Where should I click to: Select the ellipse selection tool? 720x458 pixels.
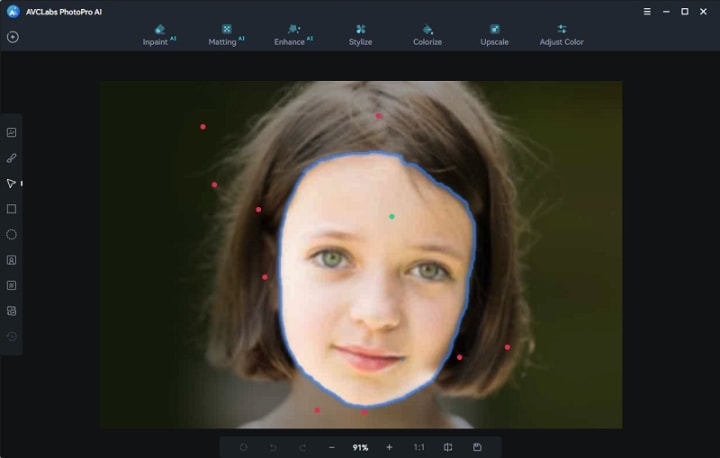tap(11, 235)
